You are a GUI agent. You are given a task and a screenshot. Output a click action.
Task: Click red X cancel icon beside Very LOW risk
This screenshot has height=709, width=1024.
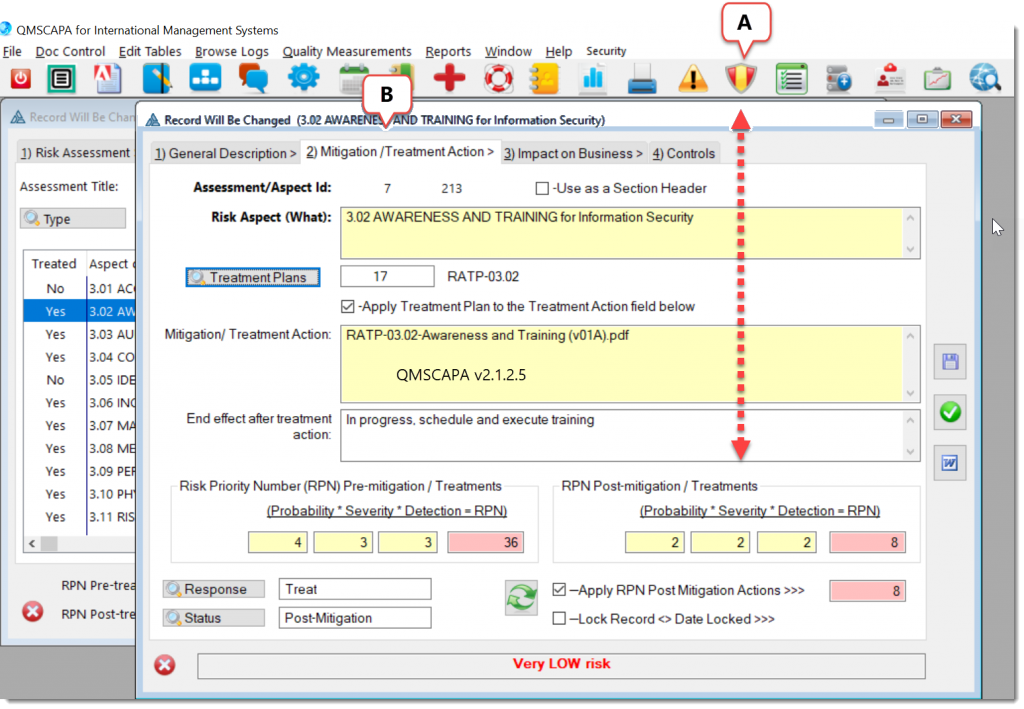(x=165, y=665)
